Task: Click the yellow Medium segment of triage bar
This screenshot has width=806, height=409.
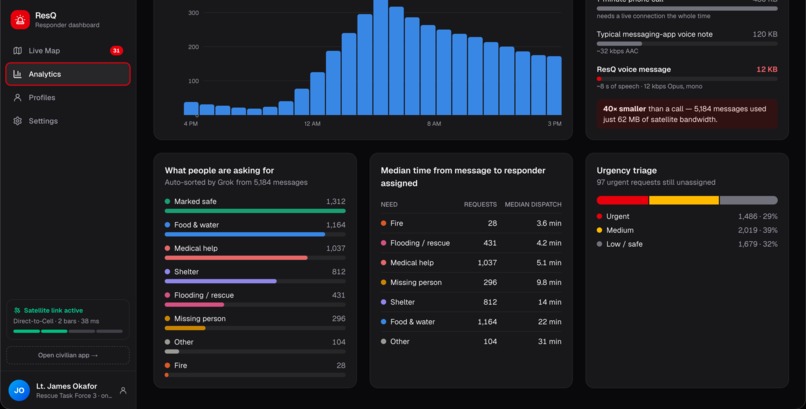Action: [x=684, y=200]
